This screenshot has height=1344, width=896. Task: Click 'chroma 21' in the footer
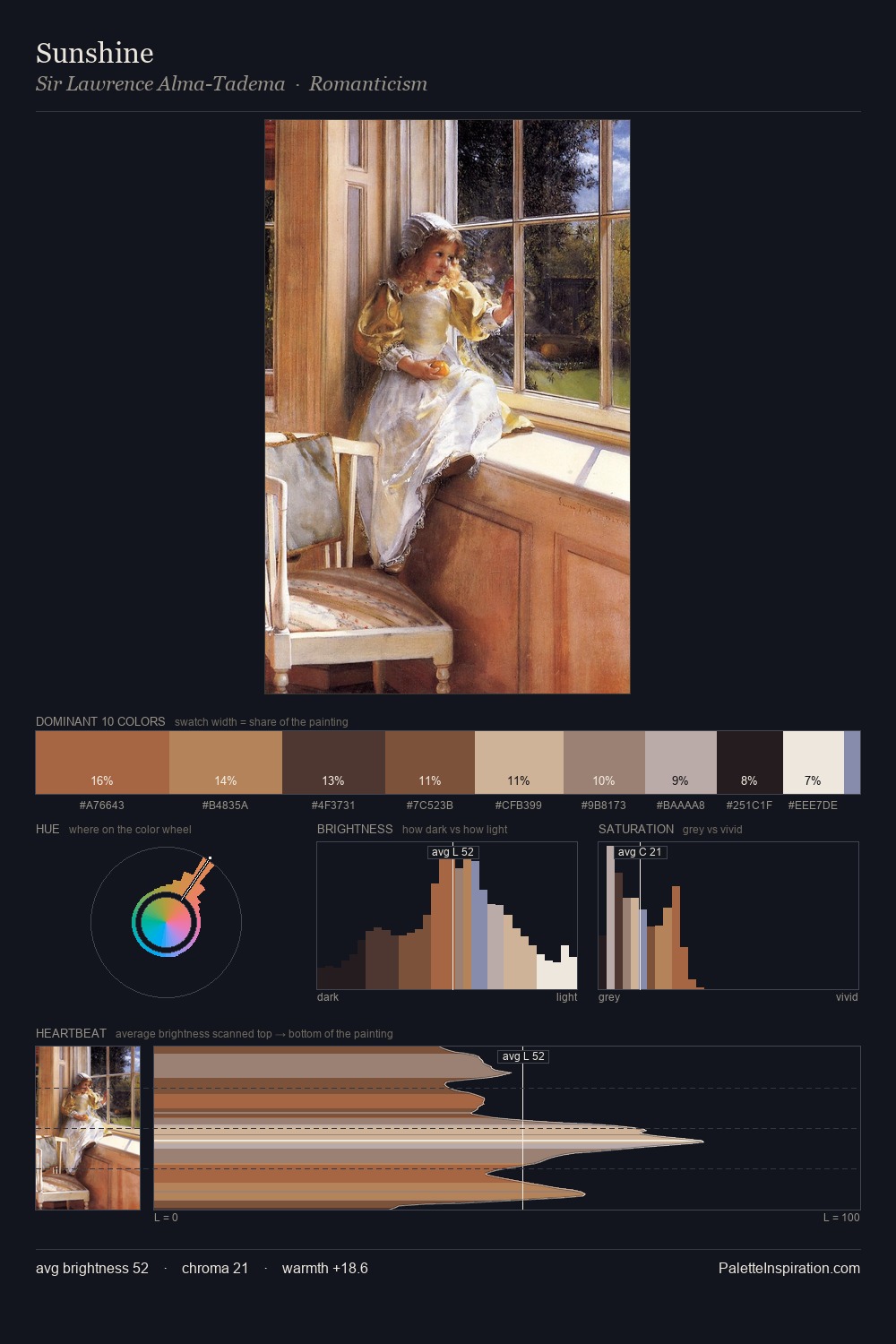coord(215,1269)
